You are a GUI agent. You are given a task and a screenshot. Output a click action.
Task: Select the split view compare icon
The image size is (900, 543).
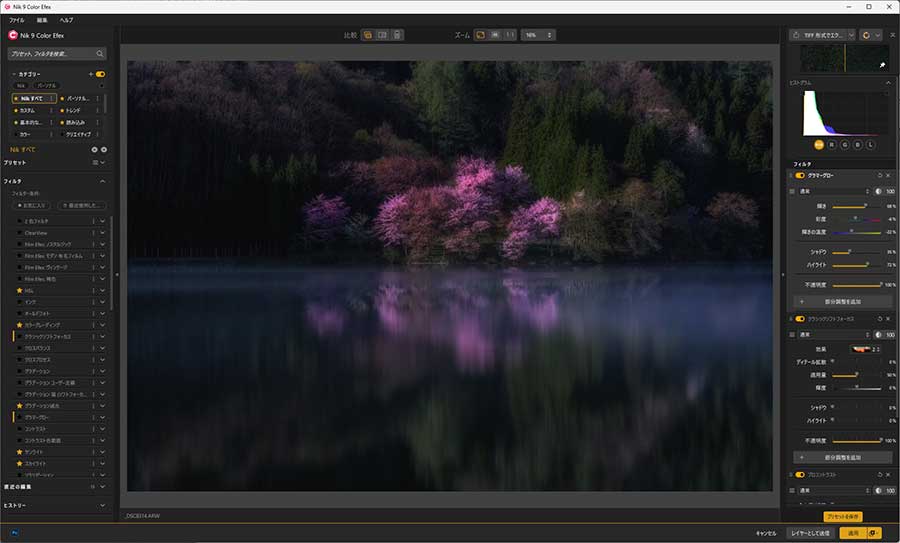(x=383, y=35)
